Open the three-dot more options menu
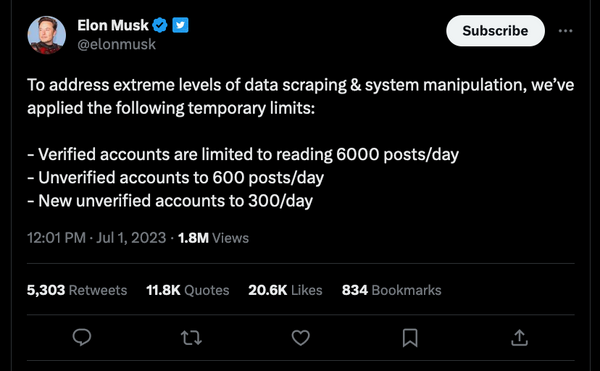 (565, 31)
